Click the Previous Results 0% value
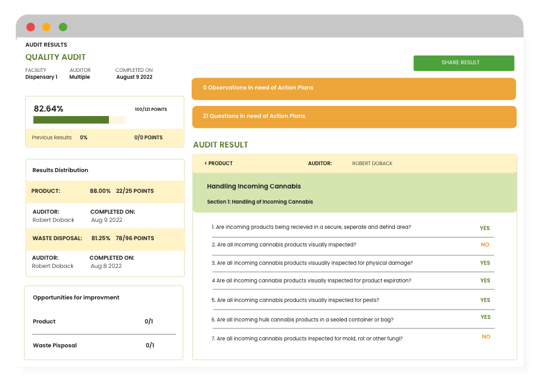550x382 pixels. (83, 138)
